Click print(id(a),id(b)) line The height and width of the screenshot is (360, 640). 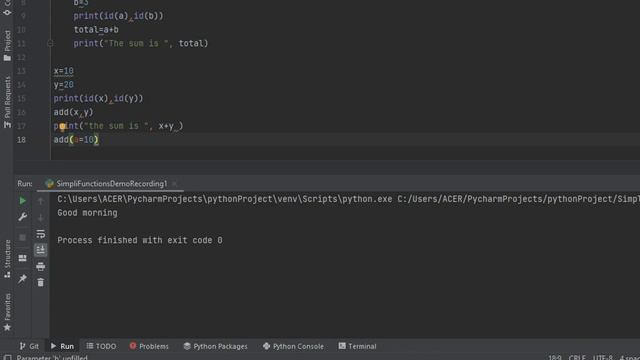click(x=118, y=16)
